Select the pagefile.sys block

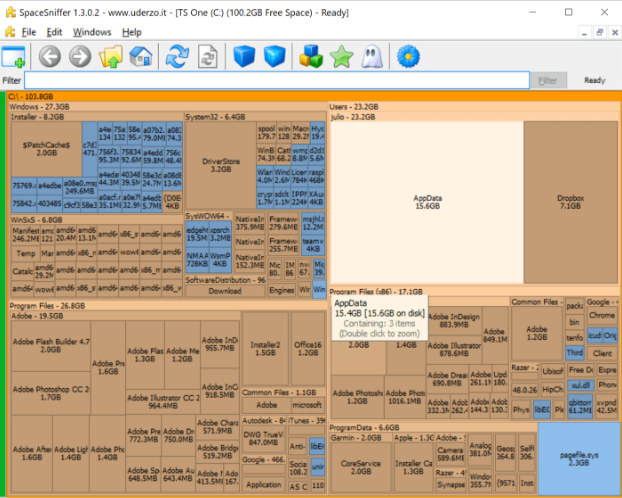tap(579, 458)
